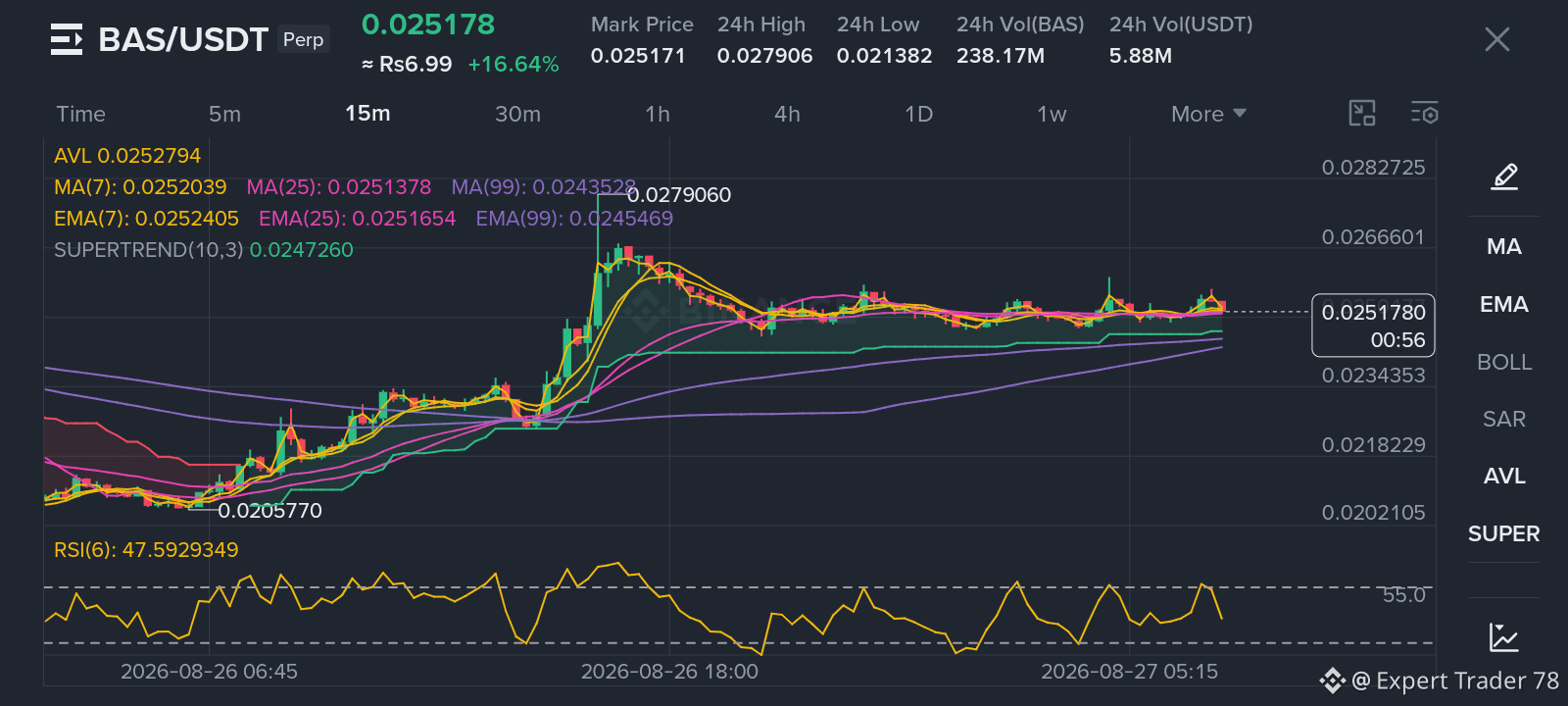Click the Mark Price value 0.025171
Image resolution: width=1568 pixels, height=706 pixels.
pyautogui.click(x=638, y=56)
